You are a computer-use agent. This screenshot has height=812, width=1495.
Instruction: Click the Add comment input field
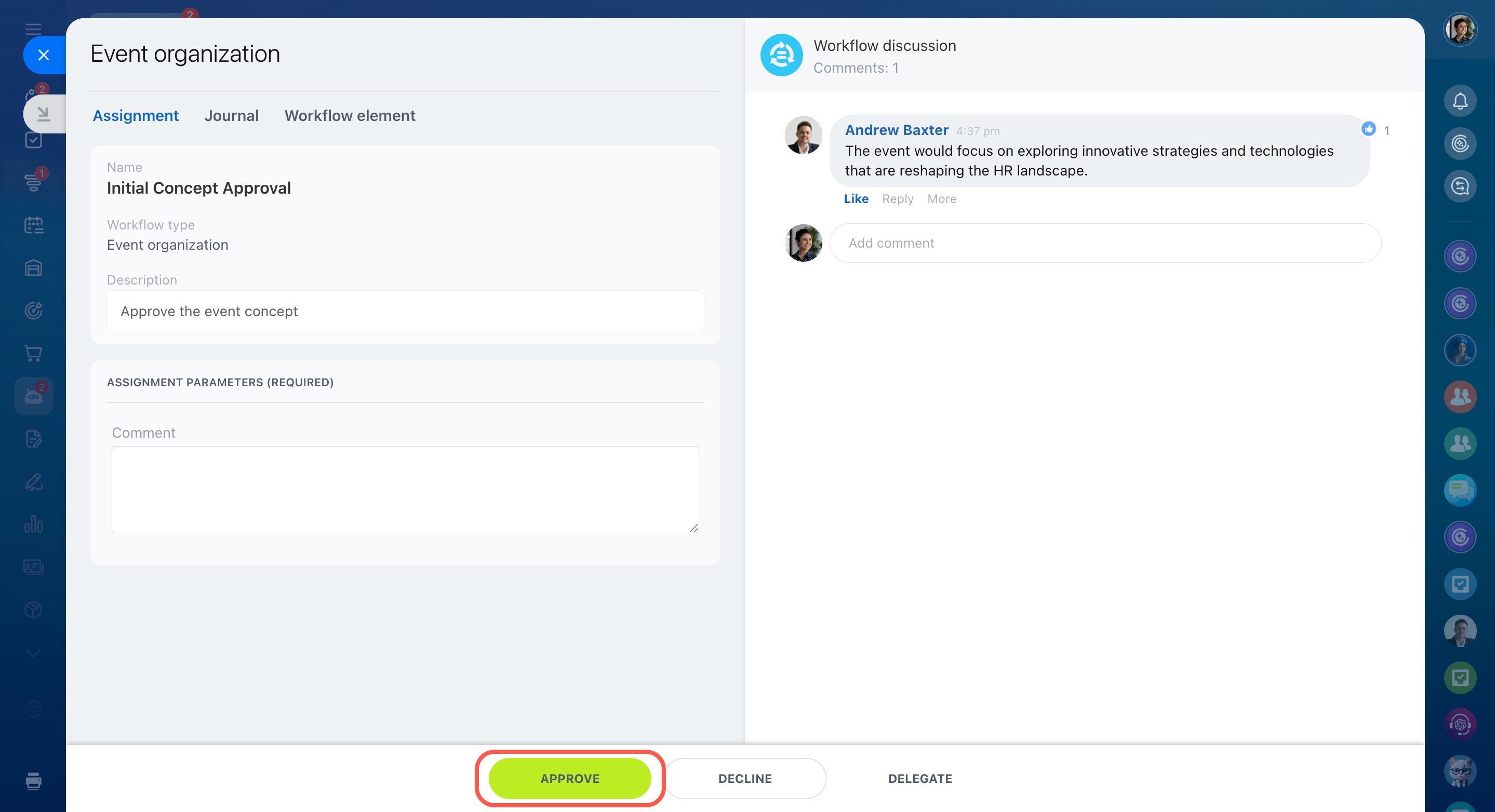[x=1105, y=243]
